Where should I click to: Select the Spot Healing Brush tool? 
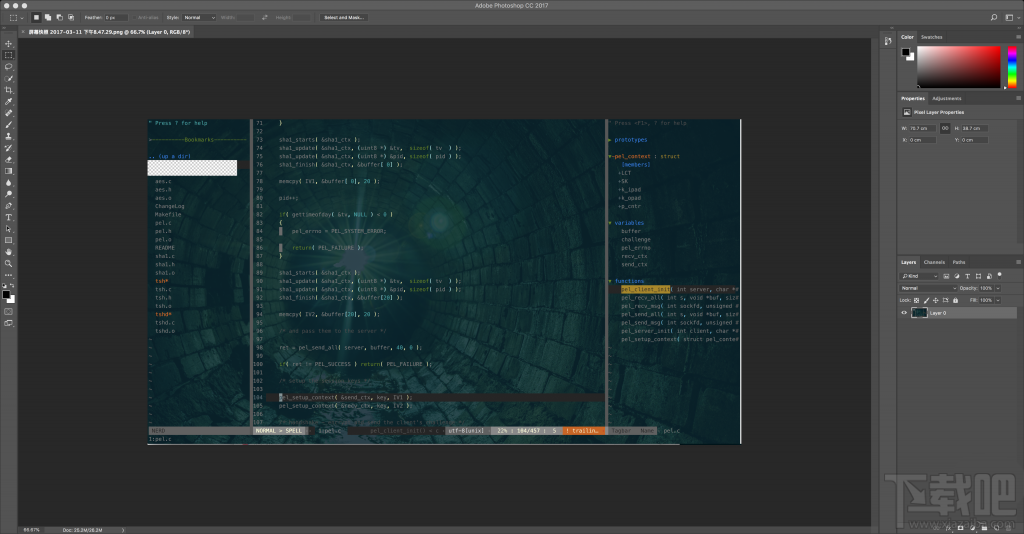[x=8, y=113]
